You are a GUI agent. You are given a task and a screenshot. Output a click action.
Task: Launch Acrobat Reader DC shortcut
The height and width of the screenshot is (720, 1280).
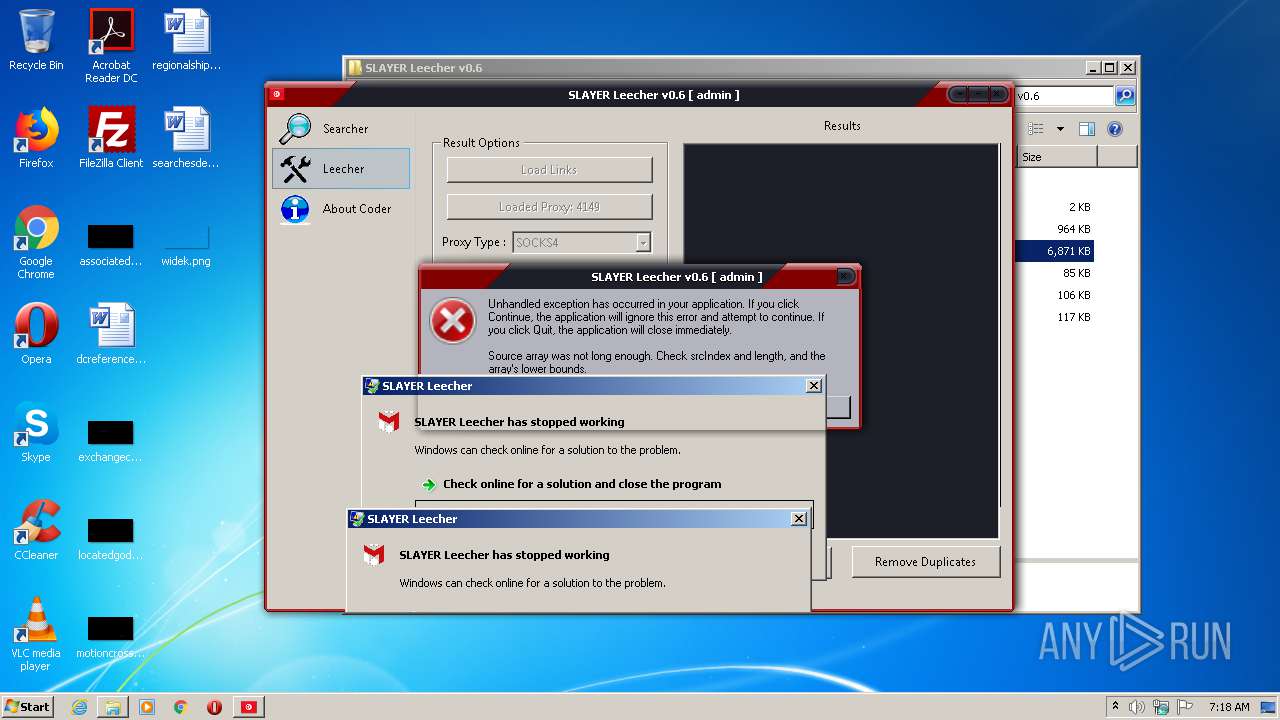[x=111, y=45]
